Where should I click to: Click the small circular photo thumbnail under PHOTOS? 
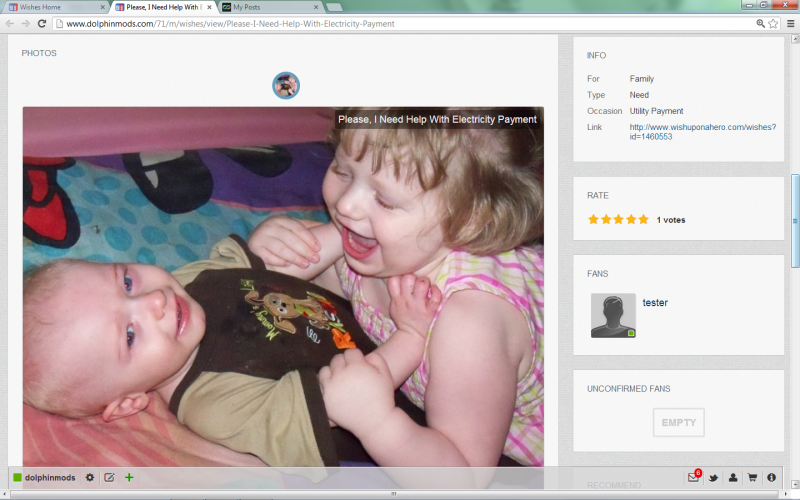coord(286,85)
